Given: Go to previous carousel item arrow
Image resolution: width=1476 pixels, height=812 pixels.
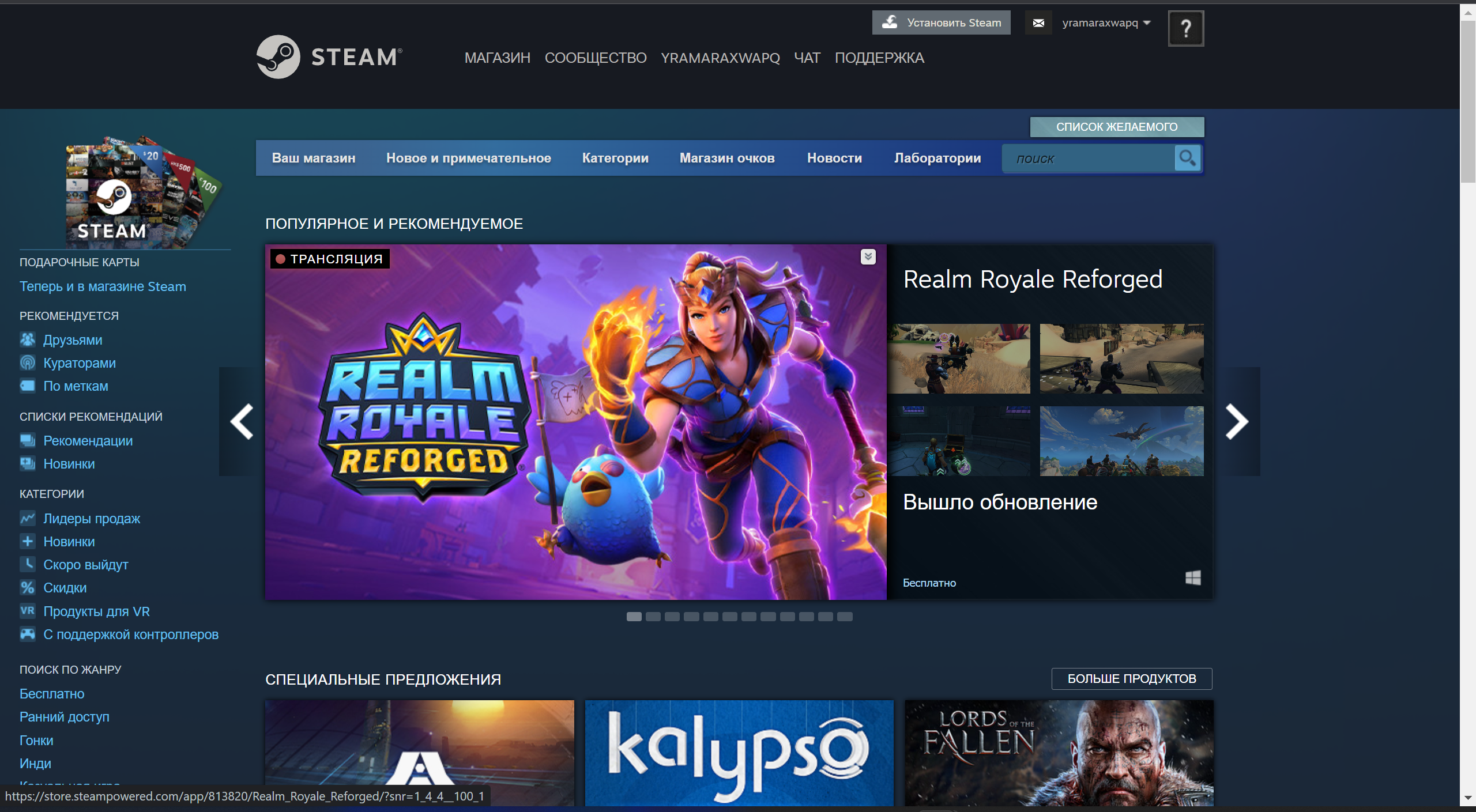Looking at the screenshot, I should (x=242, y=422).
